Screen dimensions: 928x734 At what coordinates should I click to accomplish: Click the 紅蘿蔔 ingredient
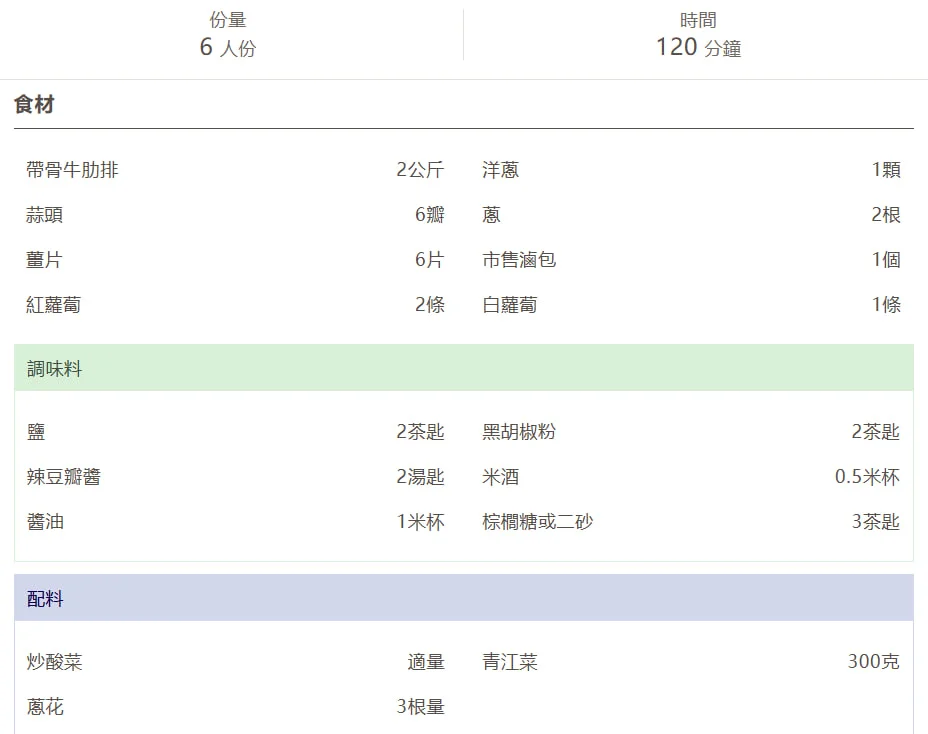(x=54, y=305)
